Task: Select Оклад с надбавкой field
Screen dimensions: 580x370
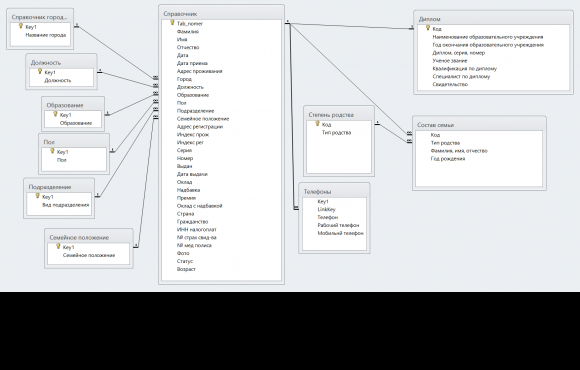Action: click(x=199, y=206)
